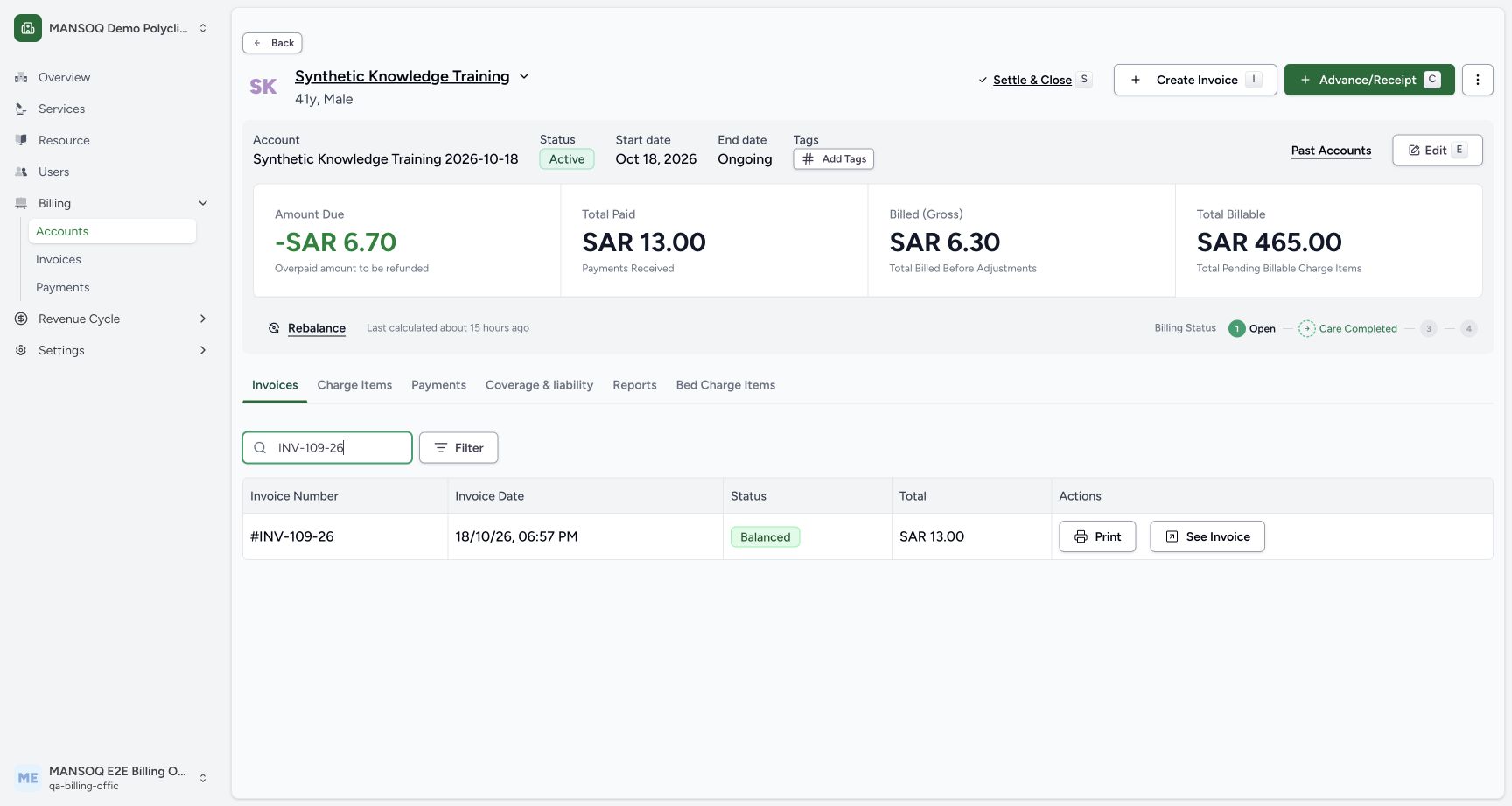Open the Past Accounts link
Screen dimensions: 1512x806
pyautogui.click(x=1331, y=151)
